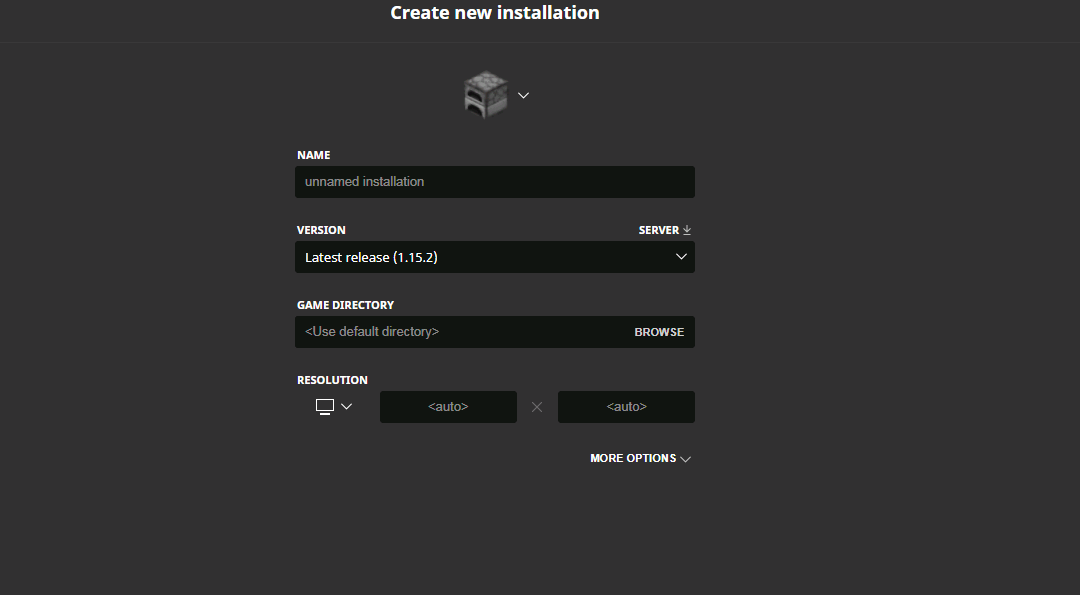
Task: Open the icon chooser chevron beside furnace
Action: point(523,96)
